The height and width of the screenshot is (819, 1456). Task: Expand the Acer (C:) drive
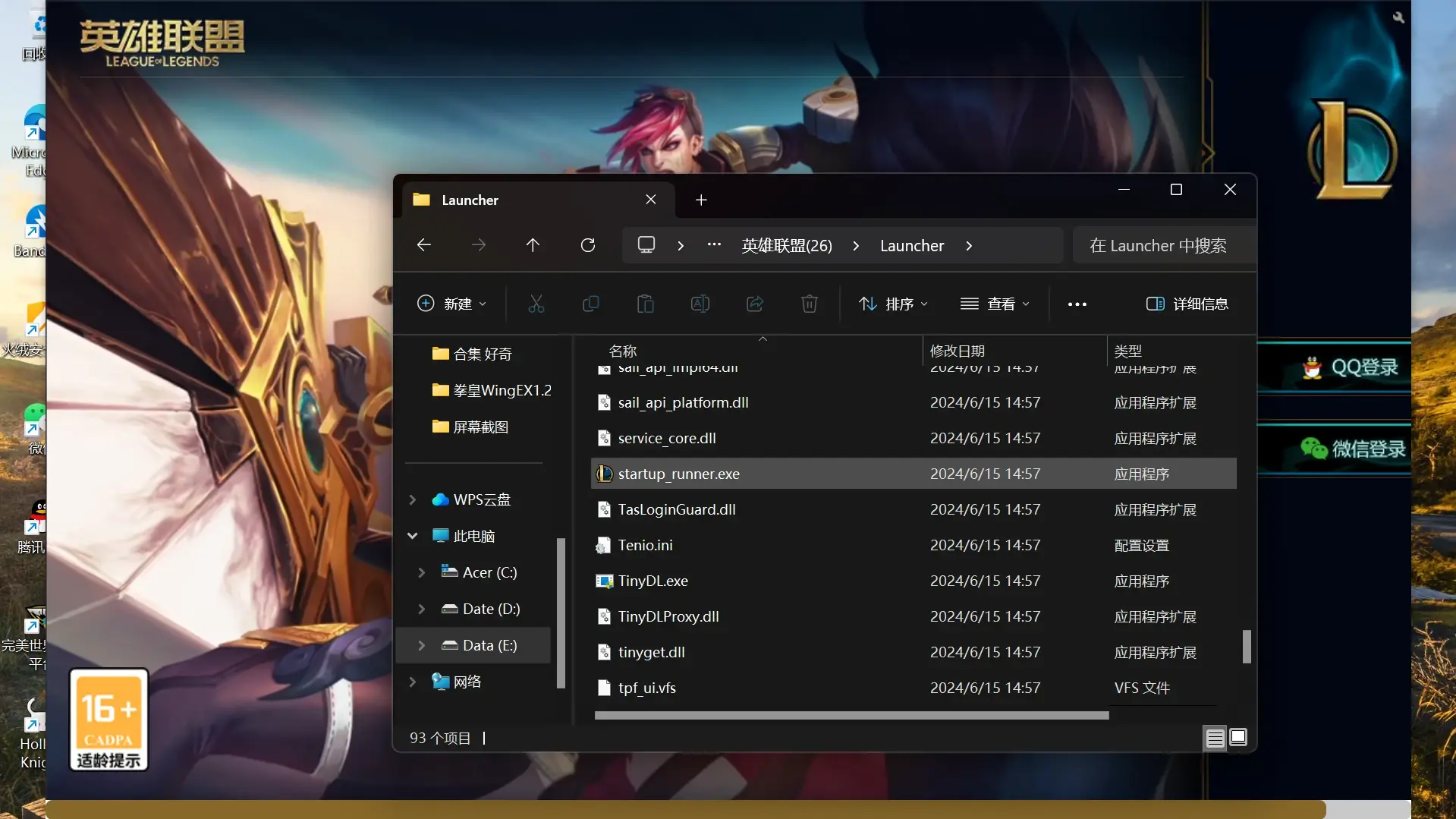point(422,572)
